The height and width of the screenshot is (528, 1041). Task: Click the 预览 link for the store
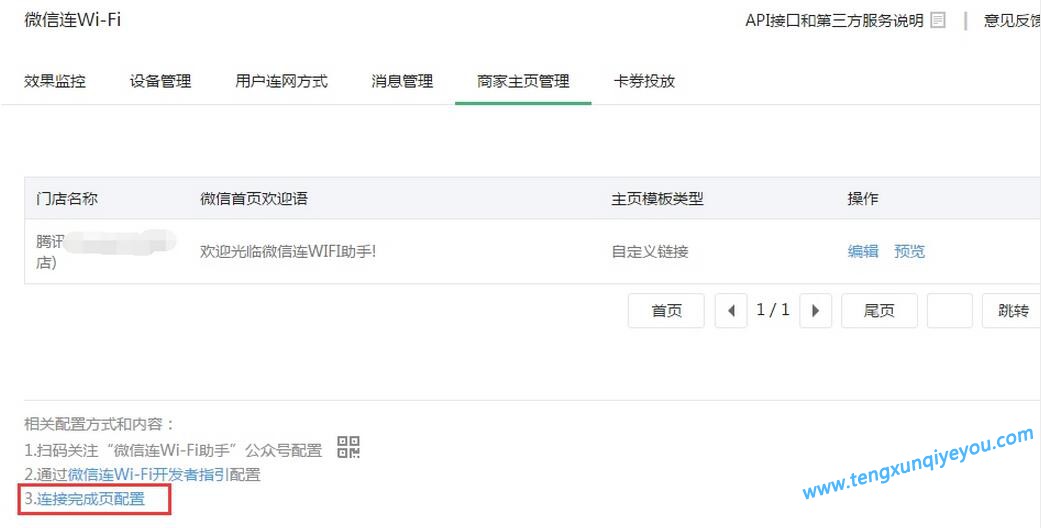pos(910,251)
